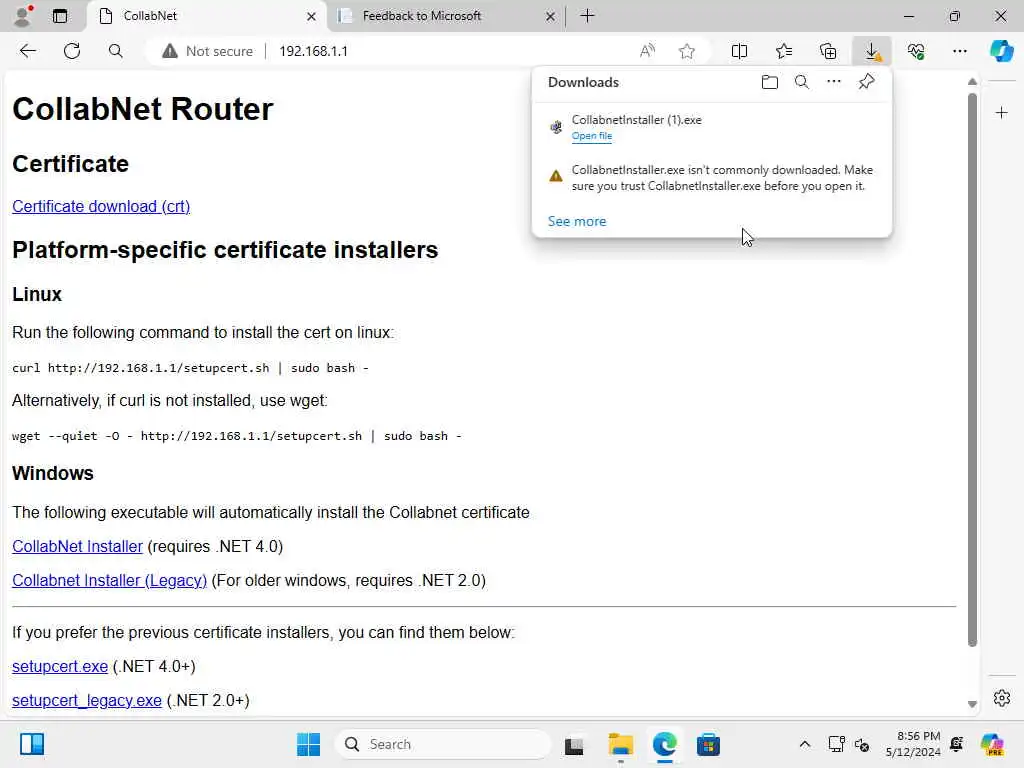Enable Read aloud icon

647,51
